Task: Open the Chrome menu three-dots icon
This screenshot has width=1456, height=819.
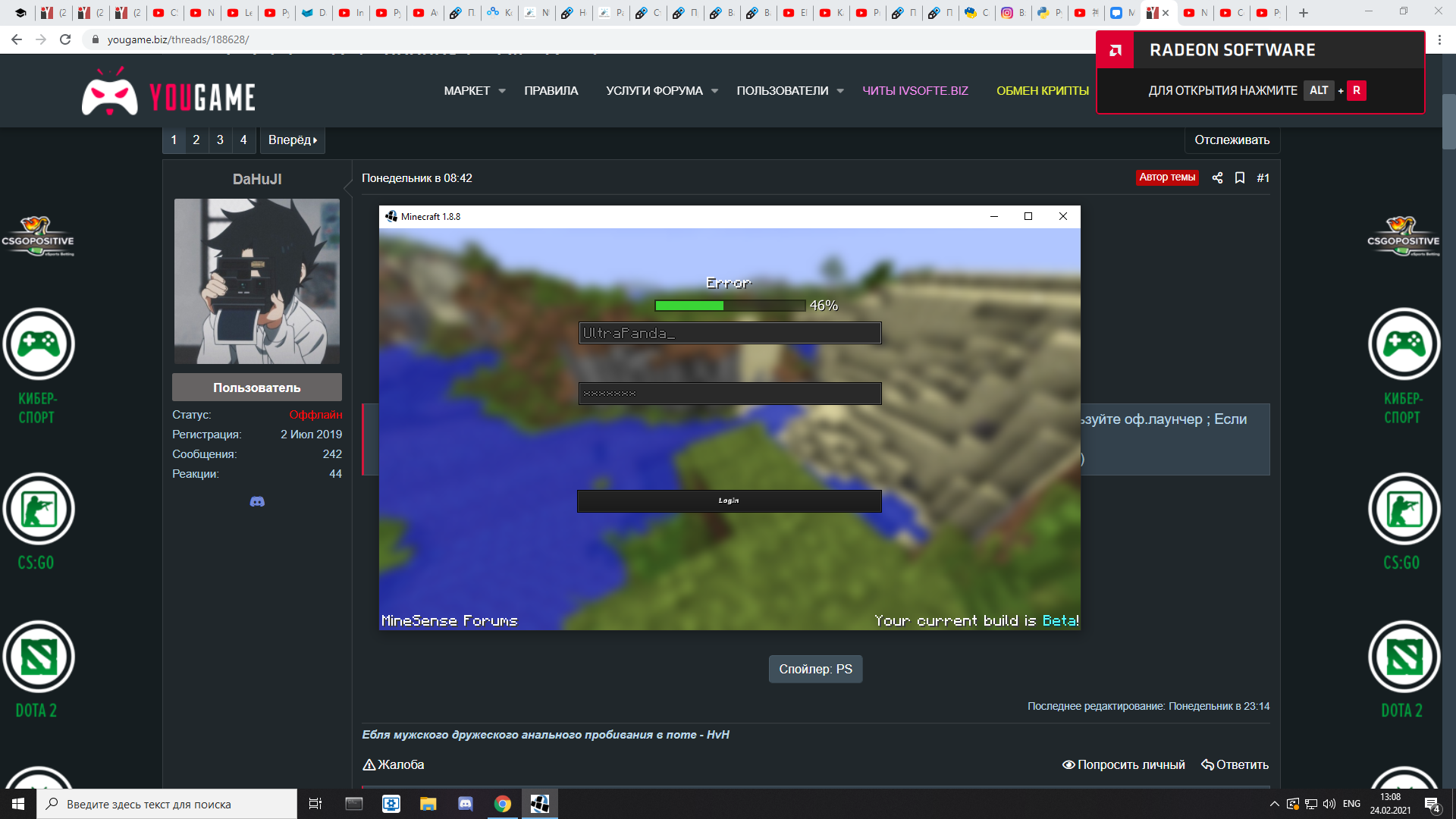Action: point(1439,39)
